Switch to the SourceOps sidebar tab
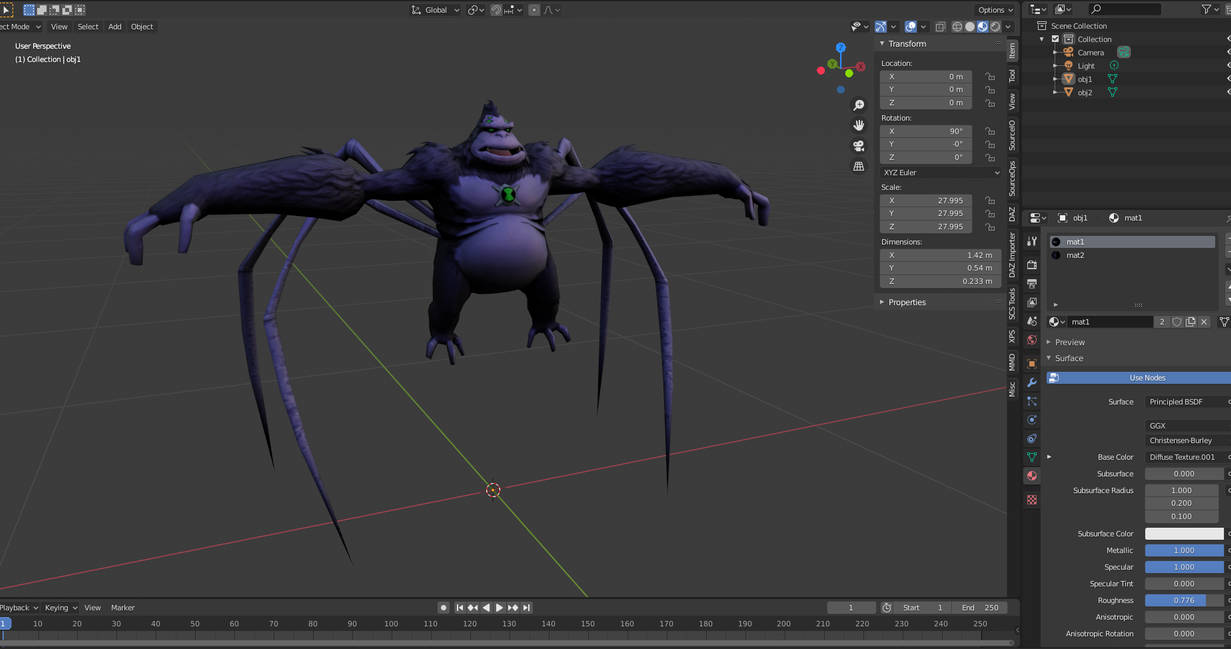The image size is (1231, 649). (1012, 179)
